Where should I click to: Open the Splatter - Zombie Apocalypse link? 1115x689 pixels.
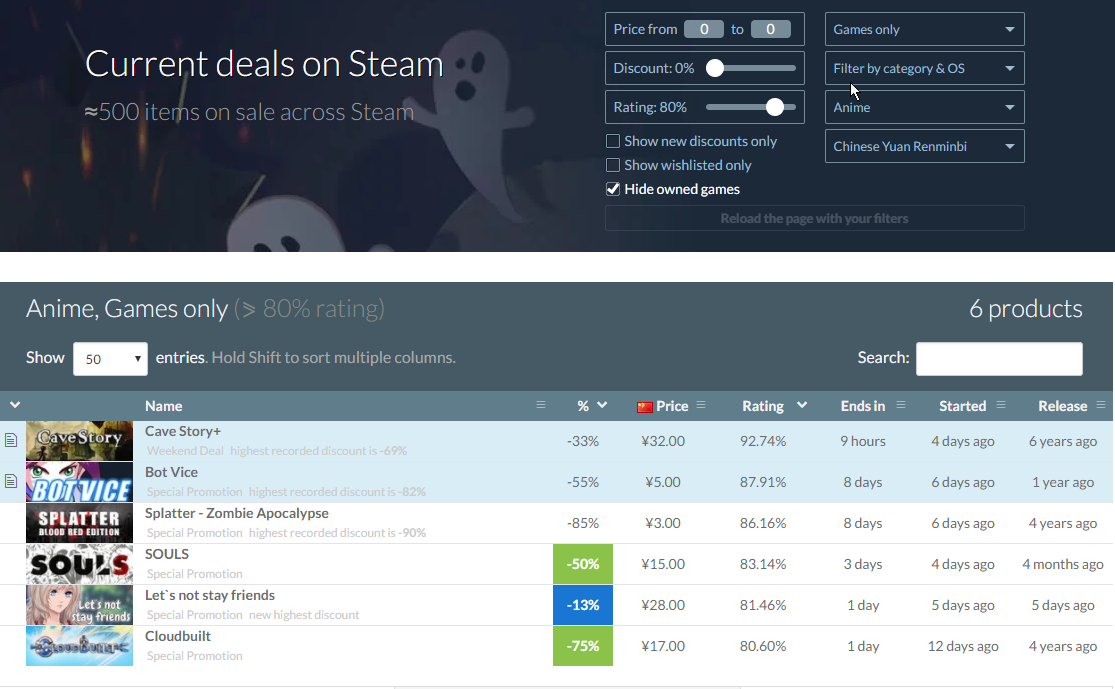click(236, 513)
